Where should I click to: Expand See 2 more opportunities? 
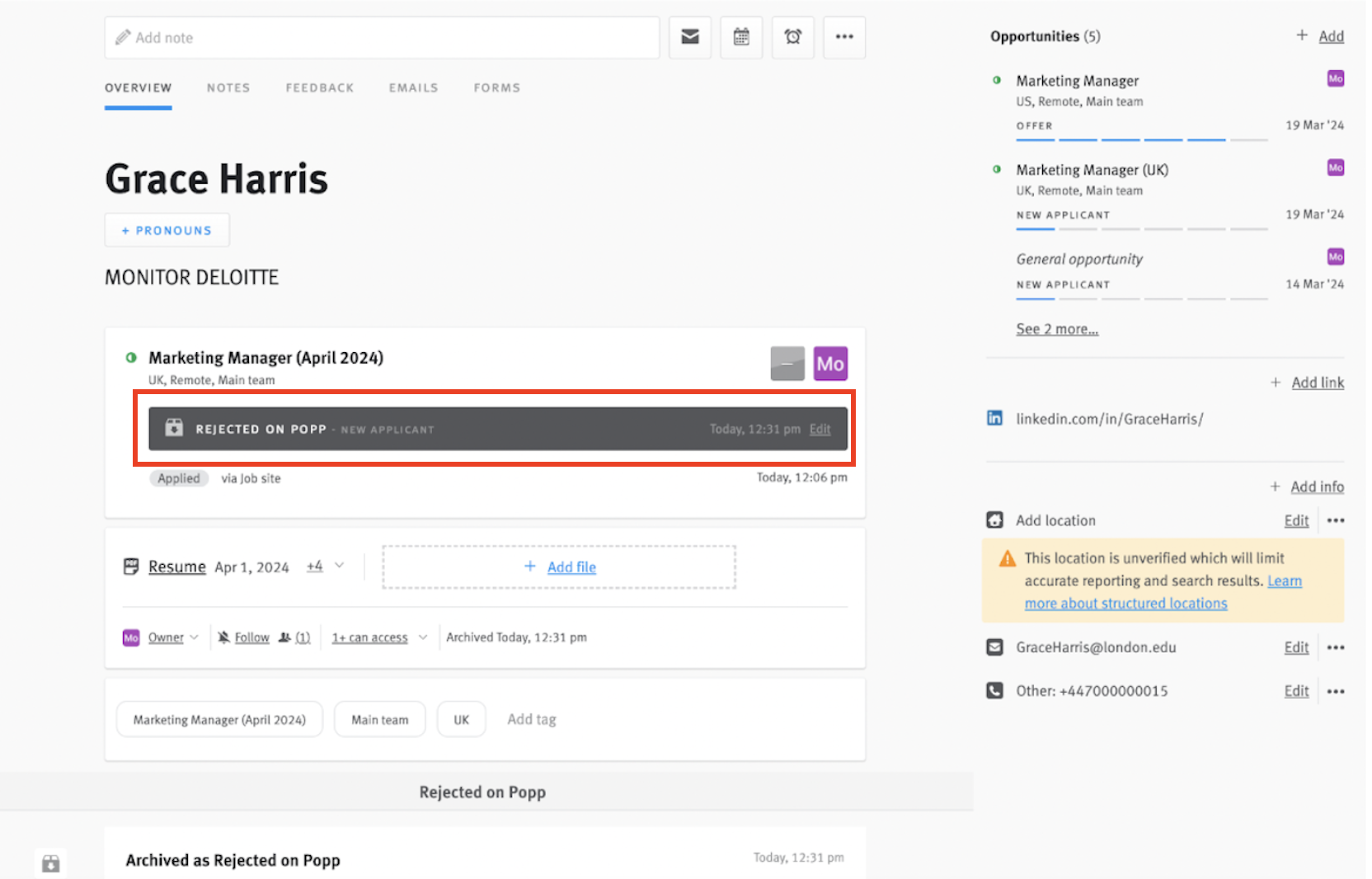coord(1057,329)
